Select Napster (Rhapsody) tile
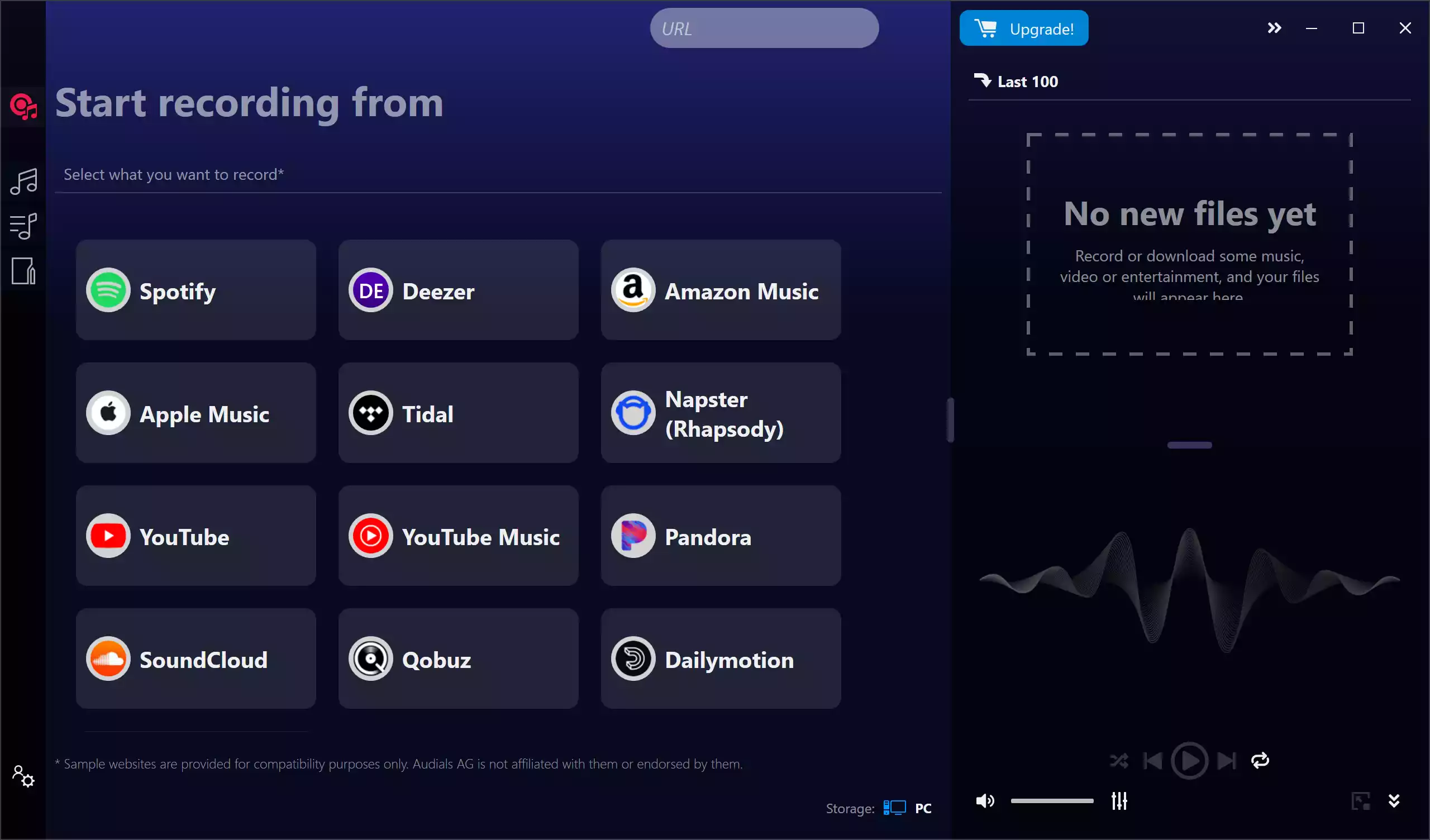This screenshot has height=840, width=1430. (721, 413)
